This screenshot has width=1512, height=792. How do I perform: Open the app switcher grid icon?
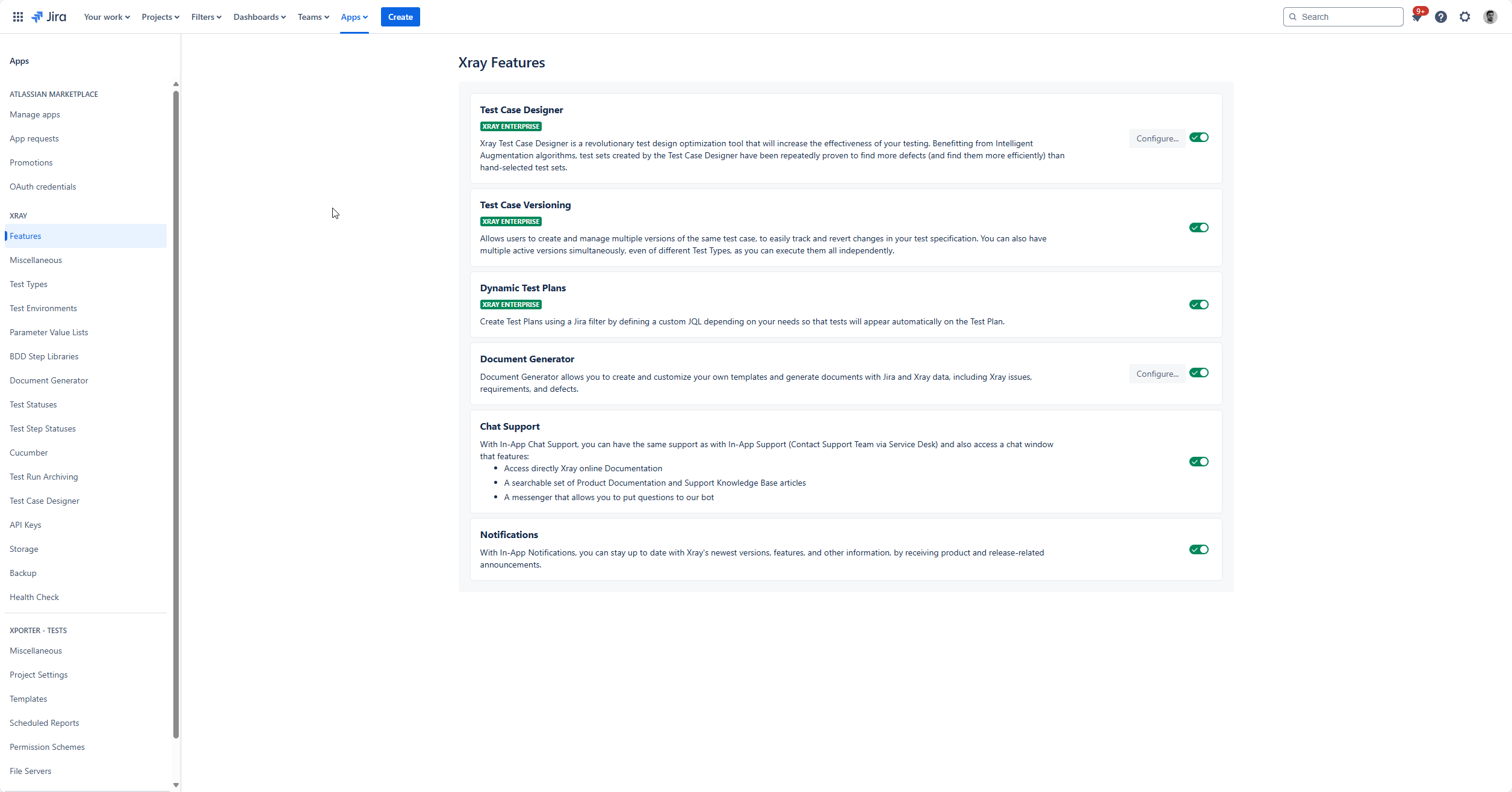click(x=18, y=17)
